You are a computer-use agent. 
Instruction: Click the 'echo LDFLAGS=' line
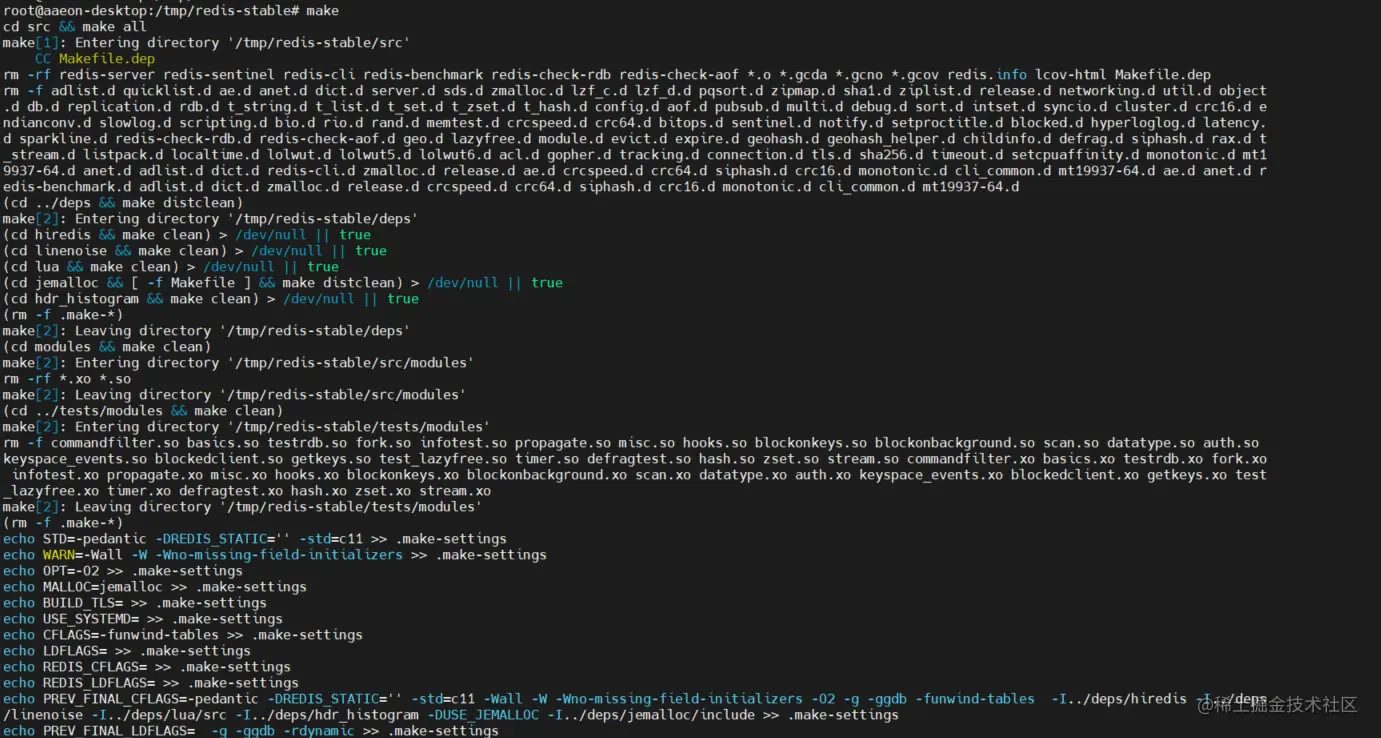[x=126, y=651]
